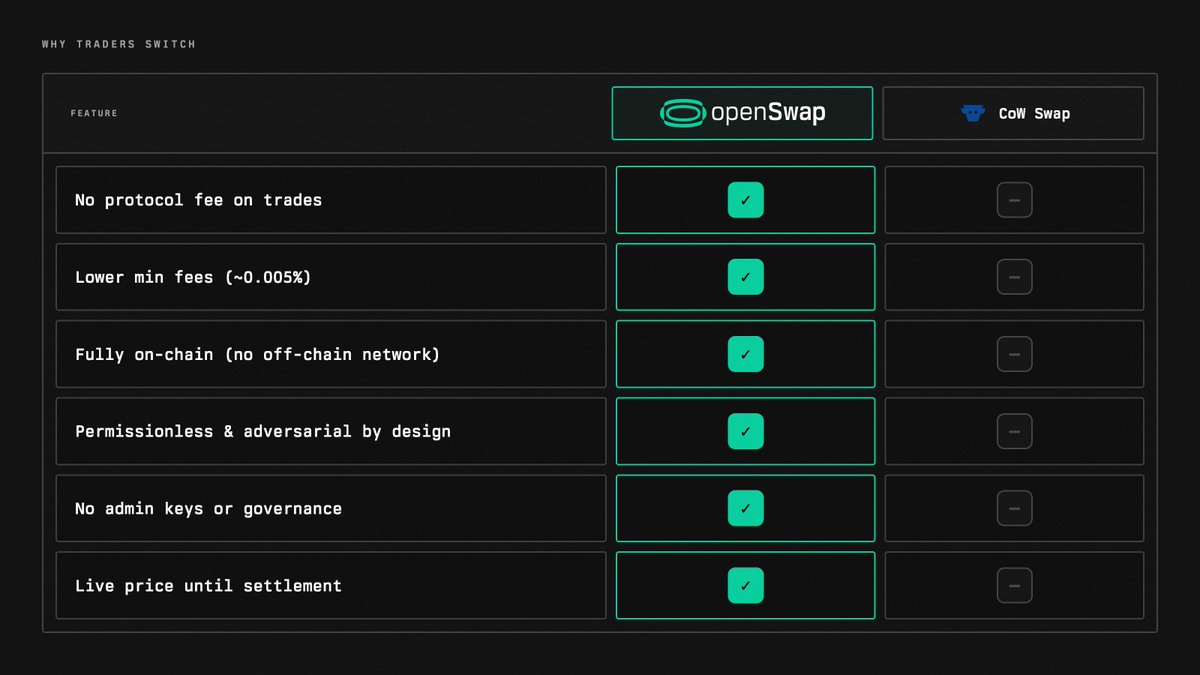Click the "No admin keys or governance" text
The image size is (1200, 675).
[x=208, y=509]
